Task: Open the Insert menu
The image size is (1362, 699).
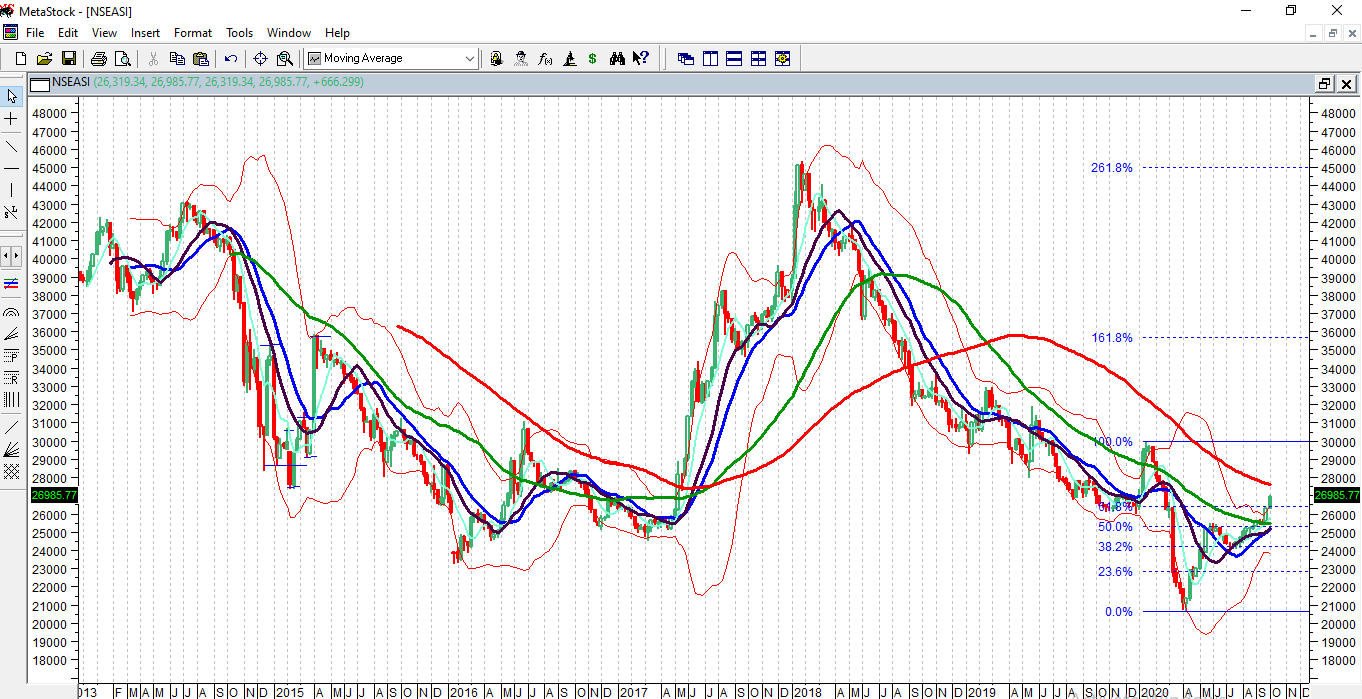Action: (146, 33)
